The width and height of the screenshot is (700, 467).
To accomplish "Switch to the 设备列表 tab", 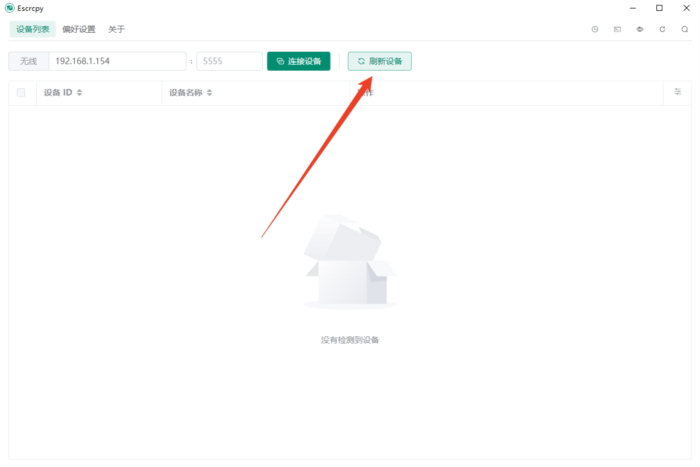I will pyautogui.click(x=32, y=29).
